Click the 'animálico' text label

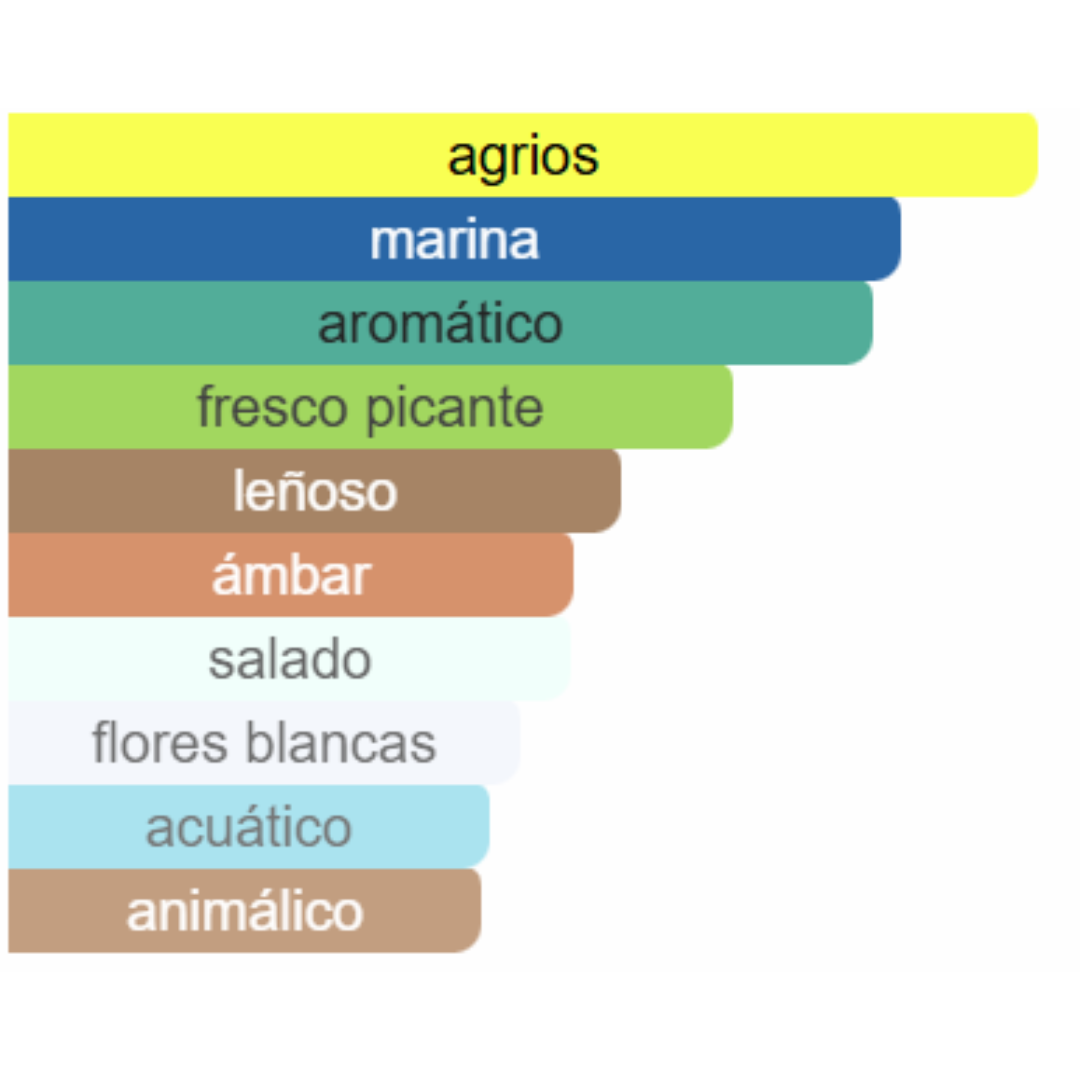click(x=245, y=911)
